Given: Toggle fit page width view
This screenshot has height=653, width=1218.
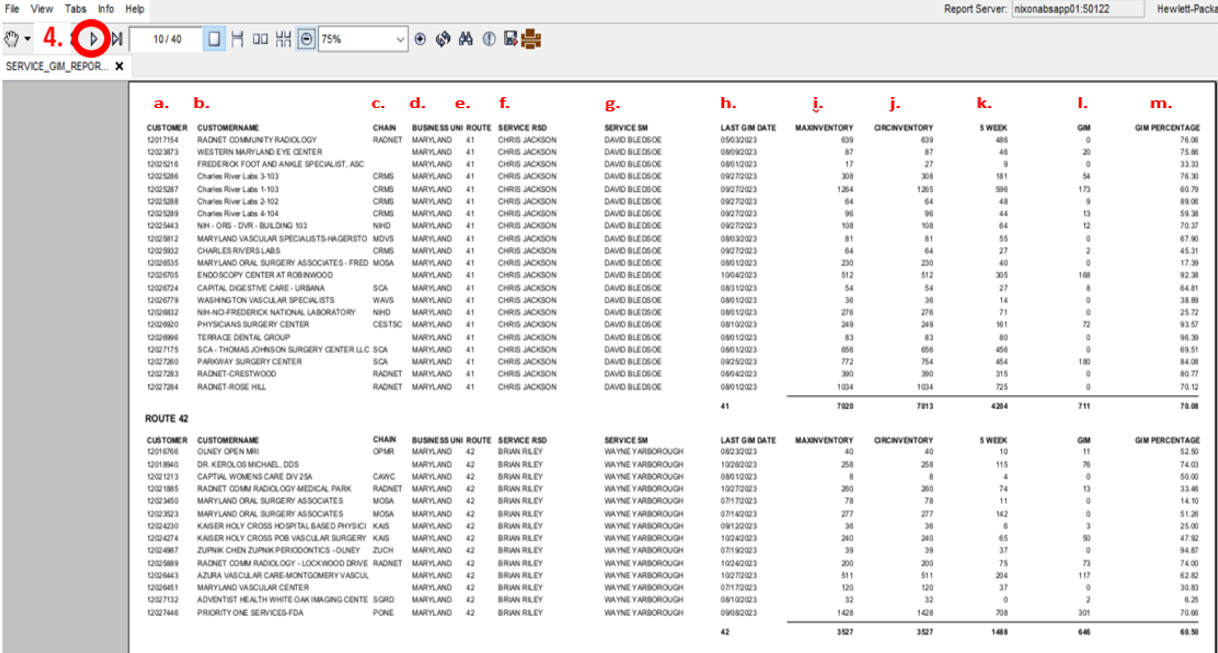Looking at the screenshot, I should tap(238, 39).
